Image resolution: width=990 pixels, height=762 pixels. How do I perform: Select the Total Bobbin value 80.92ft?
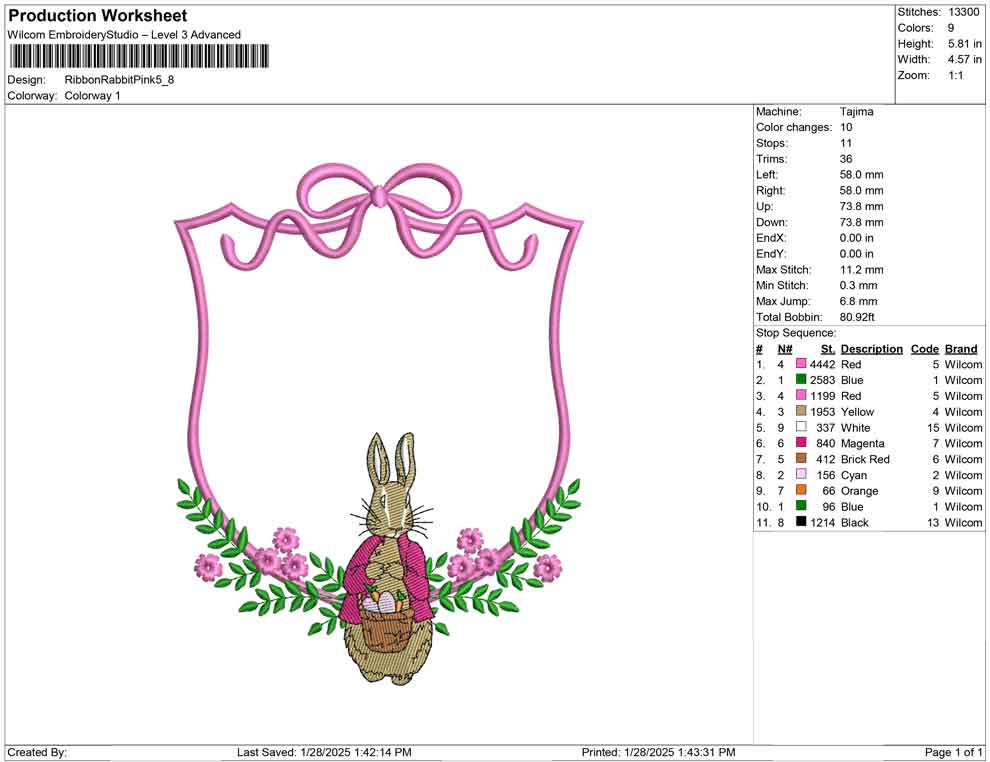click(857, 317)
